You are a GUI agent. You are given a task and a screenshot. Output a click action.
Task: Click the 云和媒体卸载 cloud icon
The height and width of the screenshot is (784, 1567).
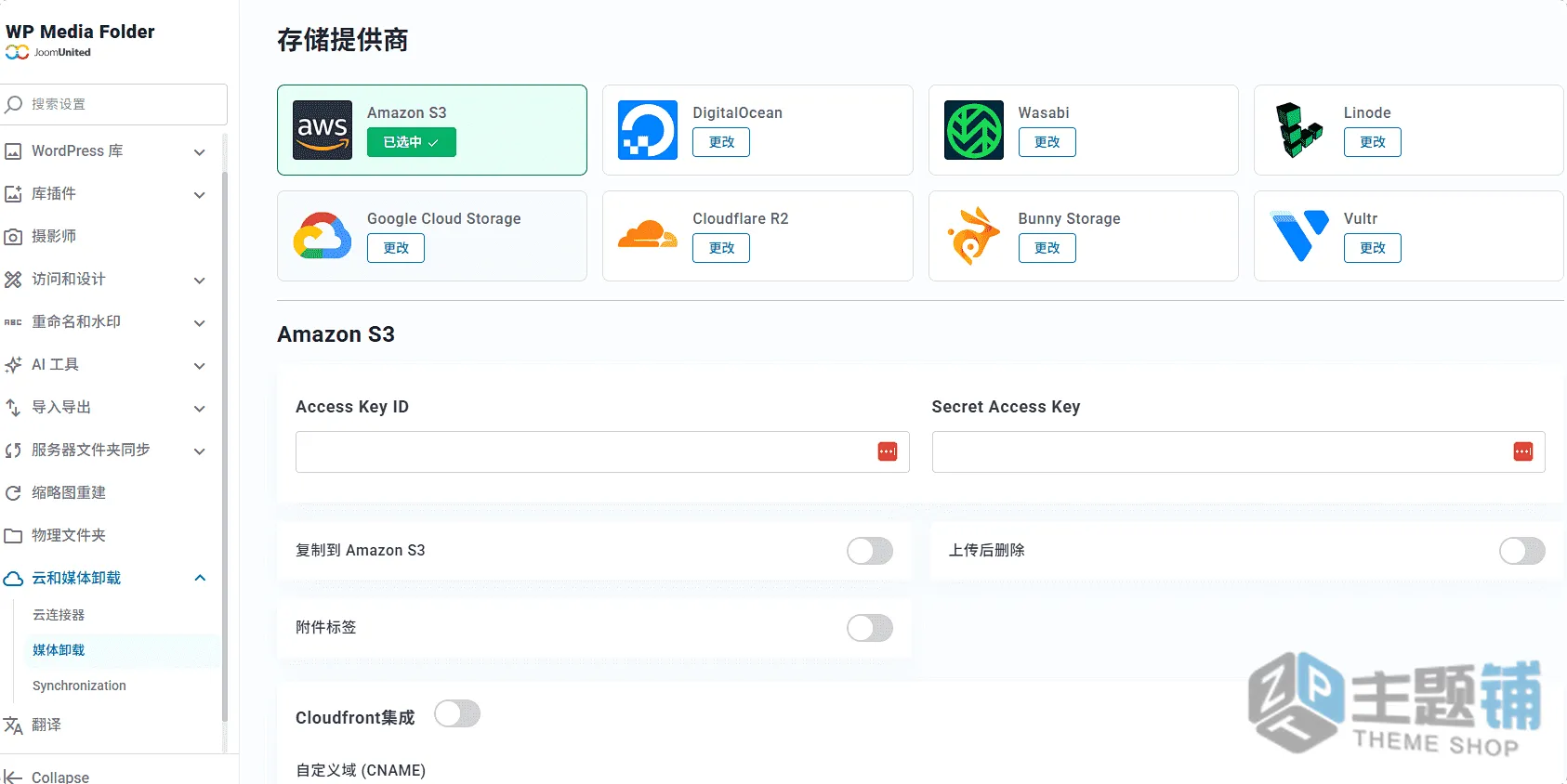[13, 579]
